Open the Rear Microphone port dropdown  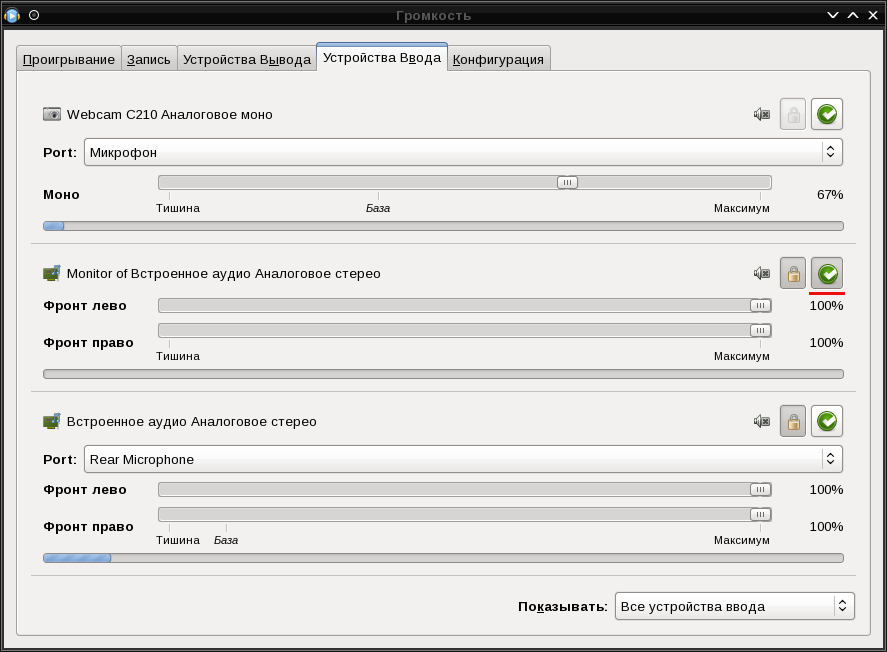pos(463,459)
